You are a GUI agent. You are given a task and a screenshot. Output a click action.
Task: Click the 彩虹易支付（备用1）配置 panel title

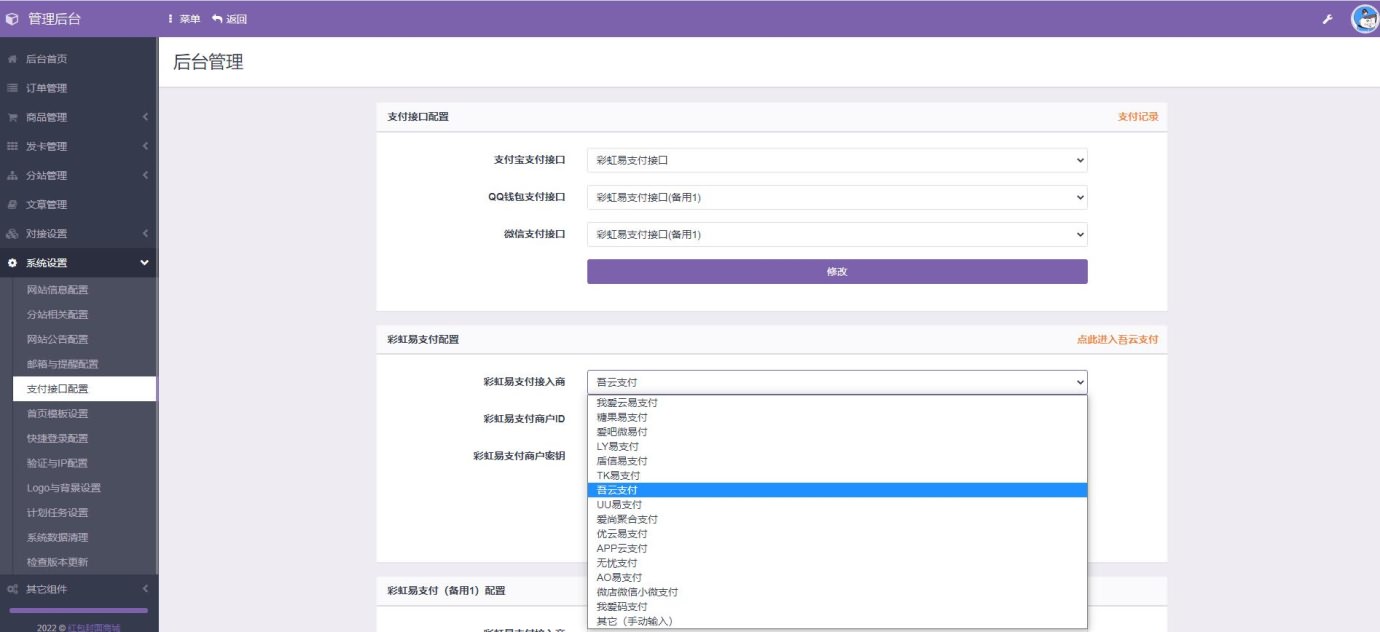point(446,591)
